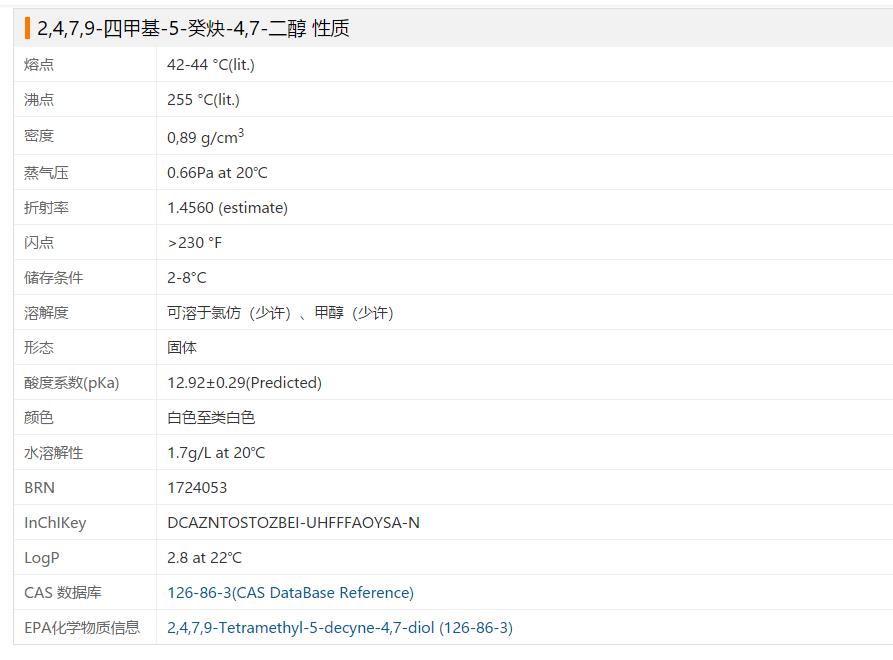Click the water solubility value 1.7g/L

[216, 453]
